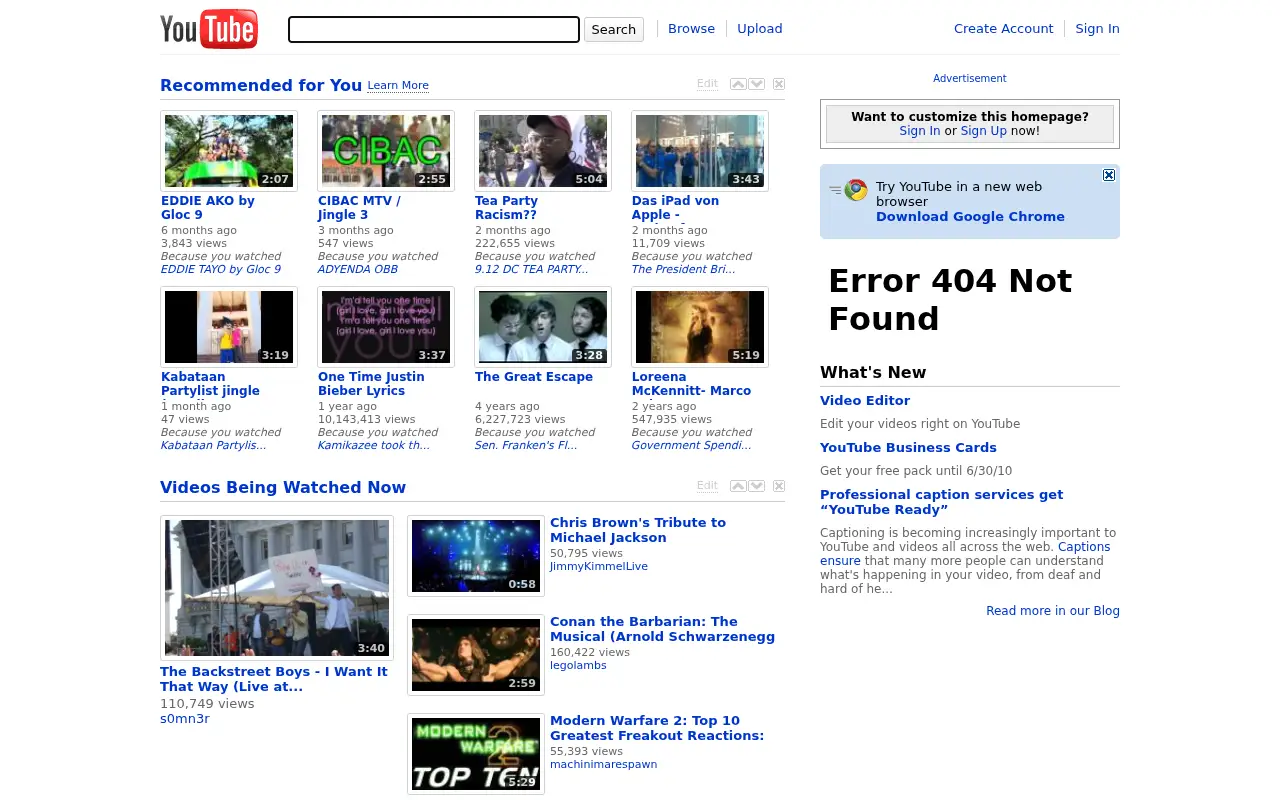Open the Video Editor announcement
Viewport: 1280px width, 800px height.
click(x=865, y=401)
